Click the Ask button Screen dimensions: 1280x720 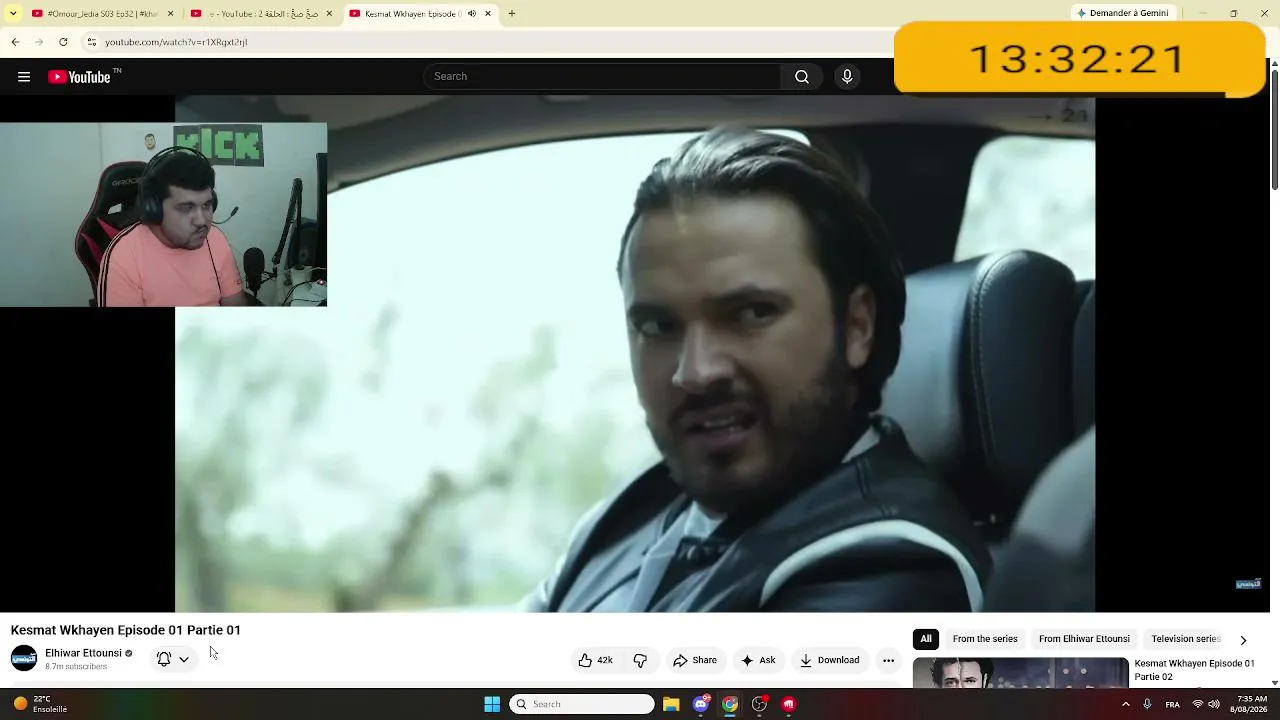(x=758, y=660)
